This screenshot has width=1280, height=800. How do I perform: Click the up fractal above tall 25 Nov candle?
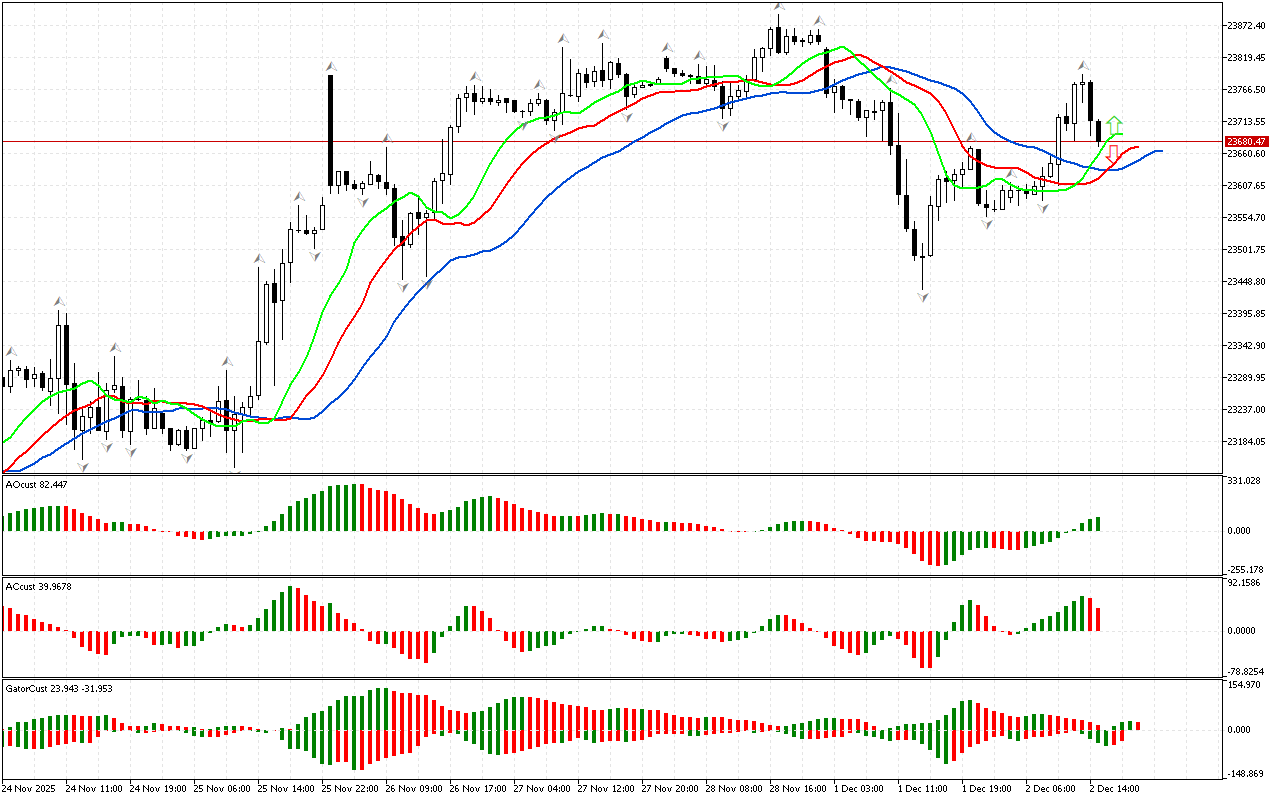click(330, 66)
